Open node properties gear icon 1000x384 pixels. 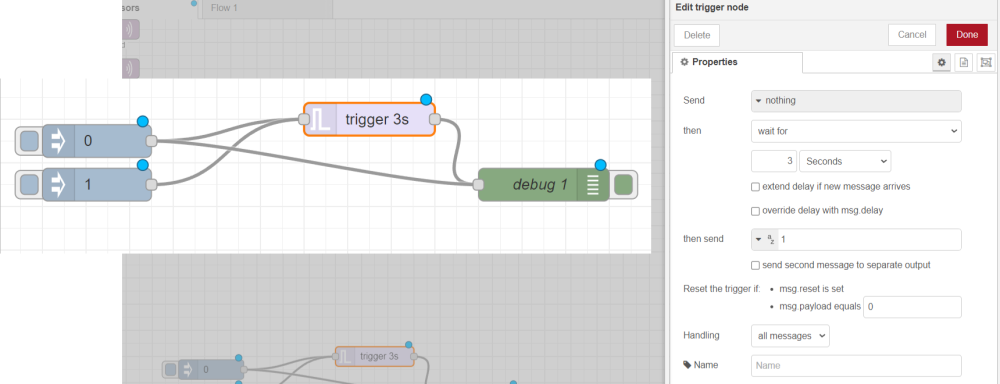point(941,63)
